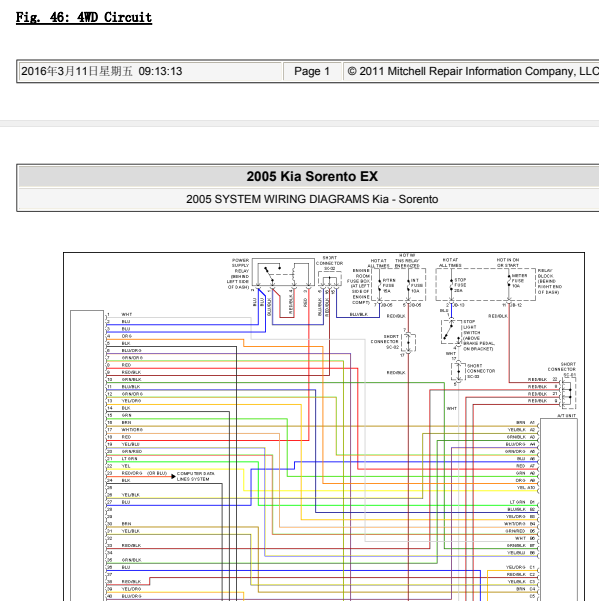This screenshot has height=601, width=599.
Task: Click '2005 SYSTEM WIRING DIAGRAMS Kia - Sorento' subtitle
Action: [x=312, y=199]
